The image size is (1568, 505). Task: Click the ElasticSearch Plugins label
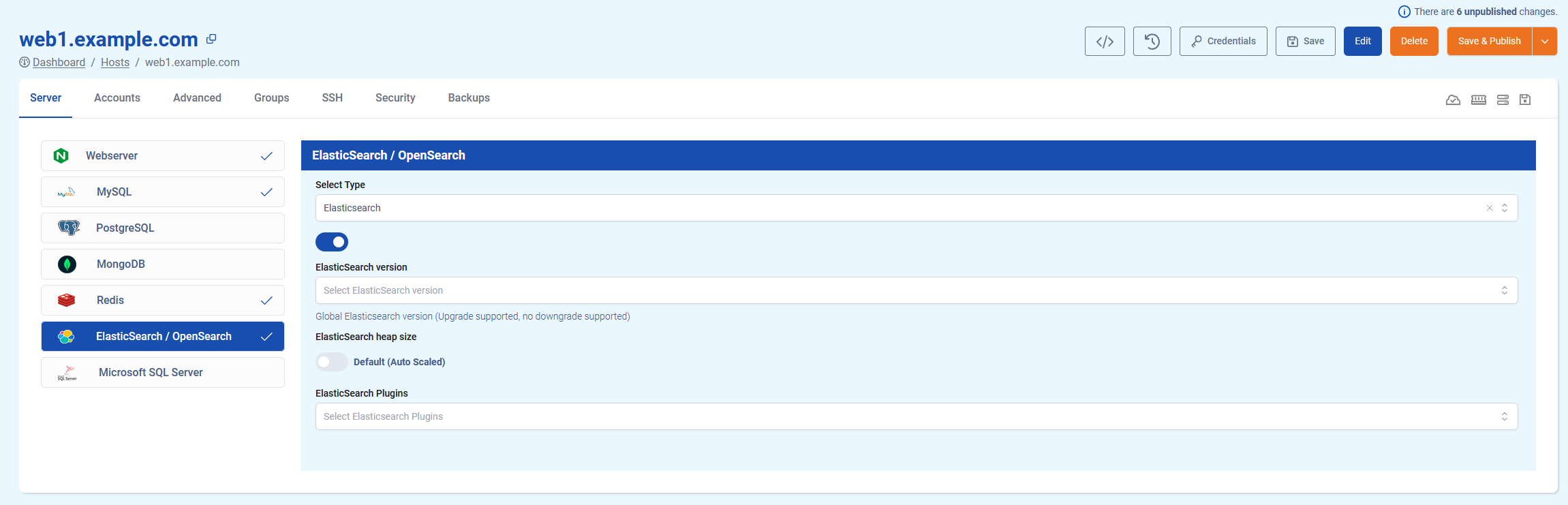click(x=362, y=393)
